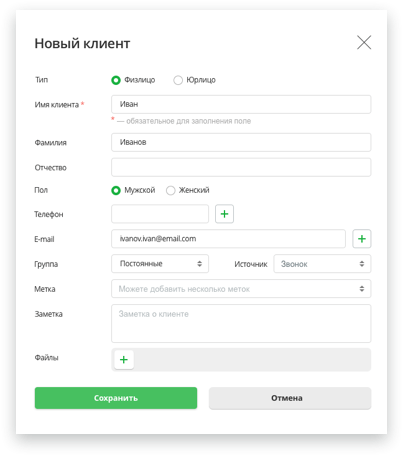This screenshot has width=403, height=456.
Task: Click the Заметка о клиенте text area
Action: pos(241,323)
